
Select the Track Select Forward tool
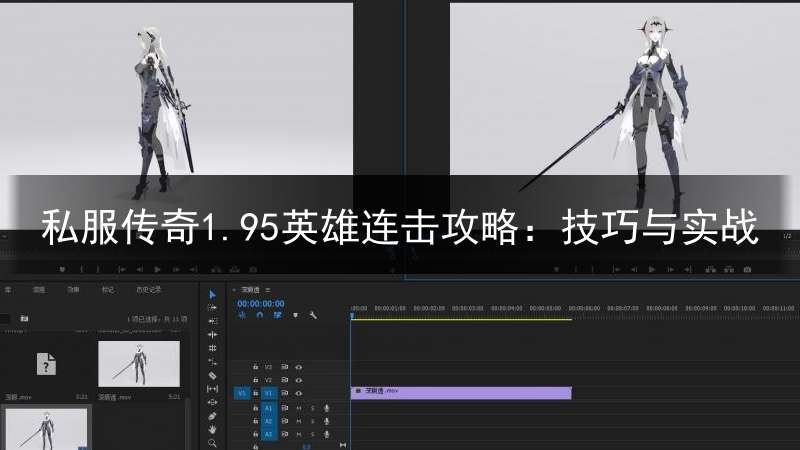212,308
